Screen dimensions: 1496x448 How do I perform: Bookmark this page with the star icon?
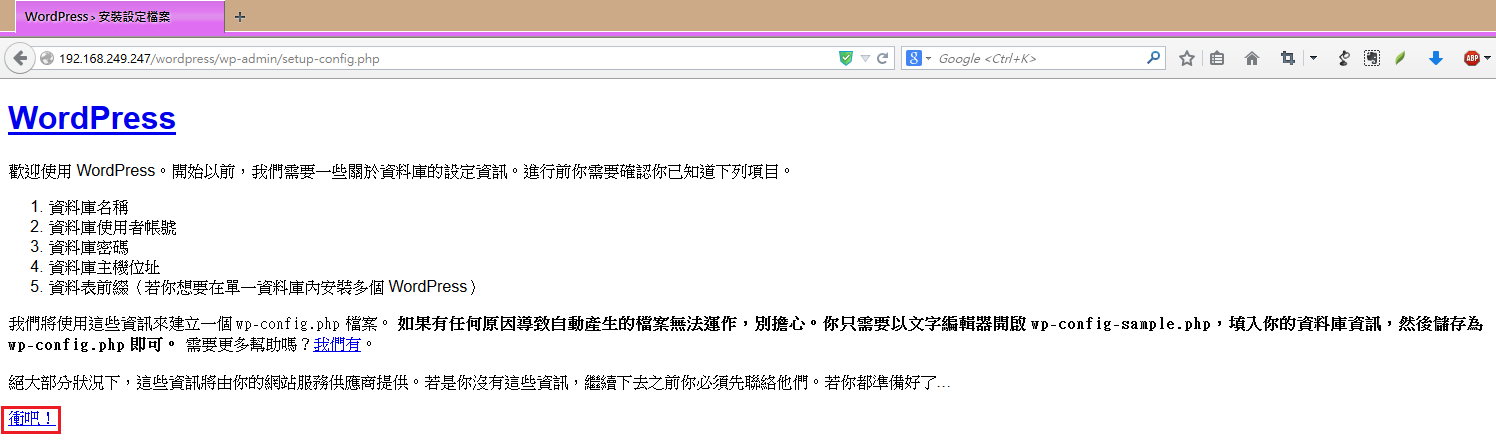click(x=1187, y=58)
